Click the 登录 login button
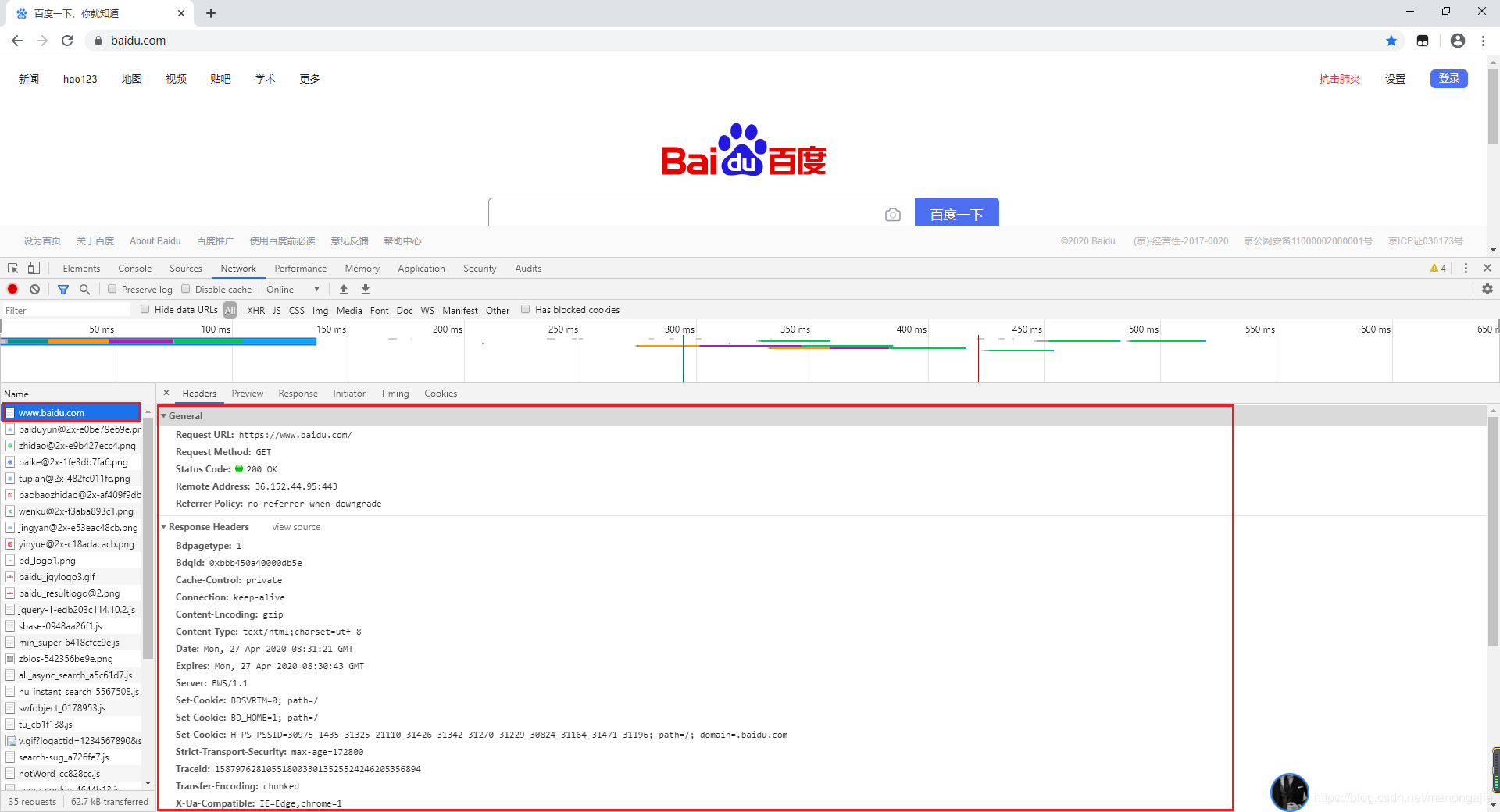This screenshot has width=1500, height=812. pos(1449,78)
